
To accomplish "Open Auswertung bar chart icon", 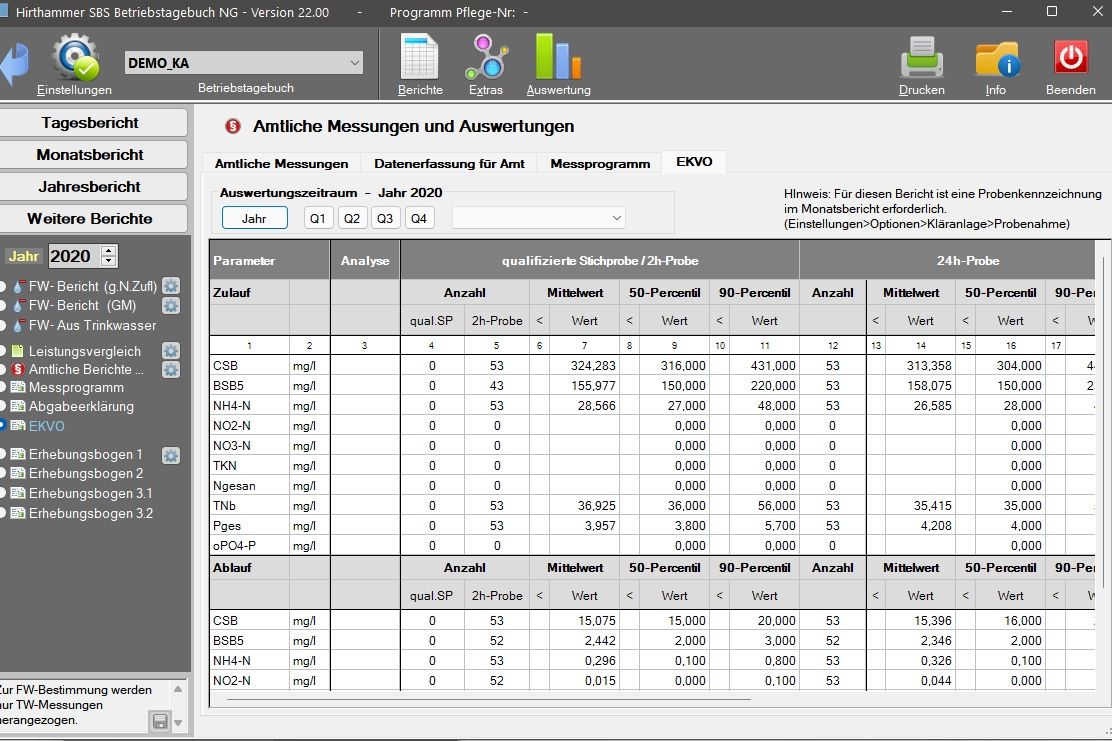I will coord(558,57).
